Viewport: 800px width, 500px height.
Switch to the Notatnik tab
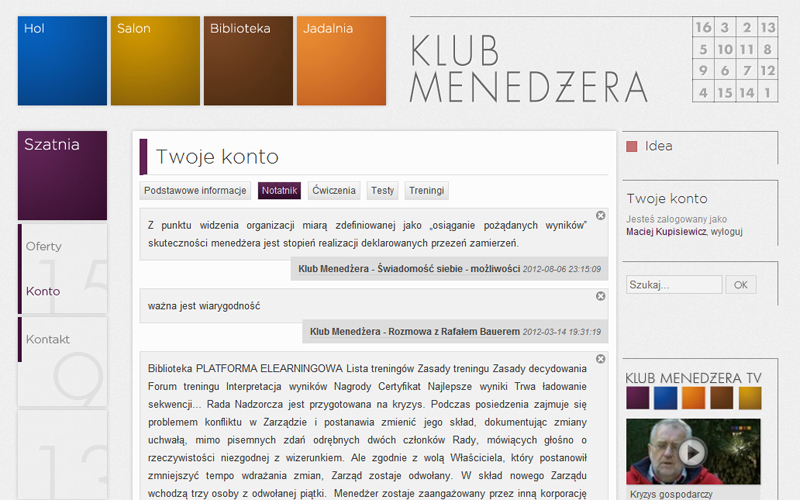tap(279, 190)
